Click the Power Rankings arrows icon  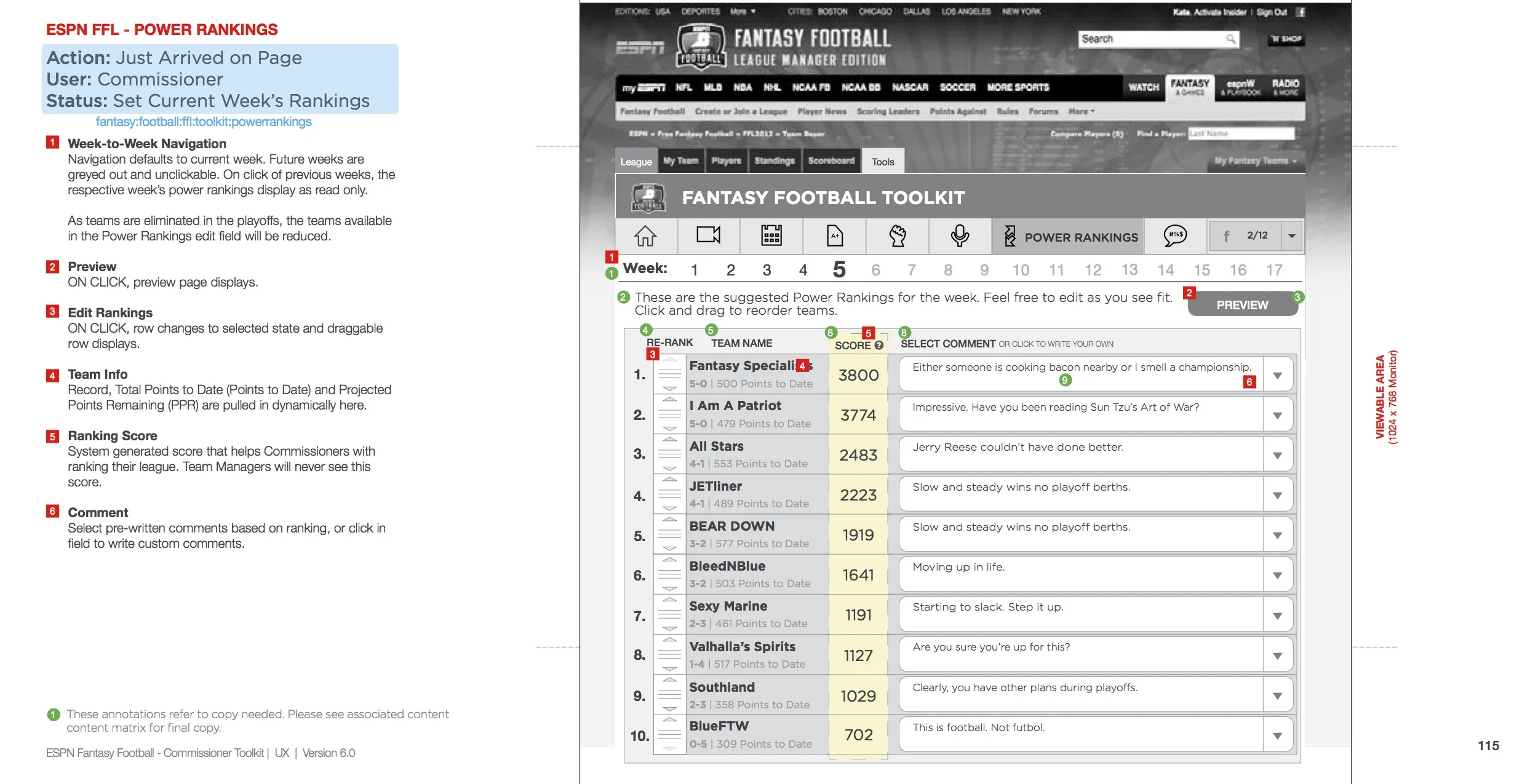tap(1010, 236)
